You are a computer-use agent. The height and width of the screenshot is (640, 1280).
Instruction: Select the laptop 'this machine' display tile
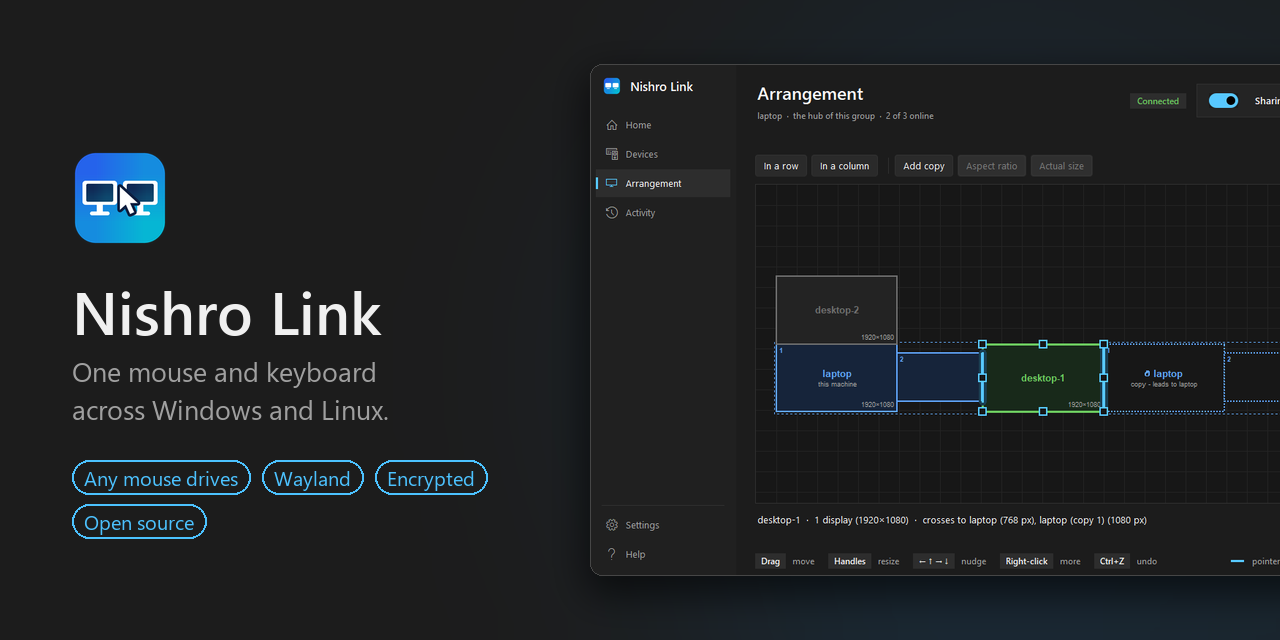point(837,378)
